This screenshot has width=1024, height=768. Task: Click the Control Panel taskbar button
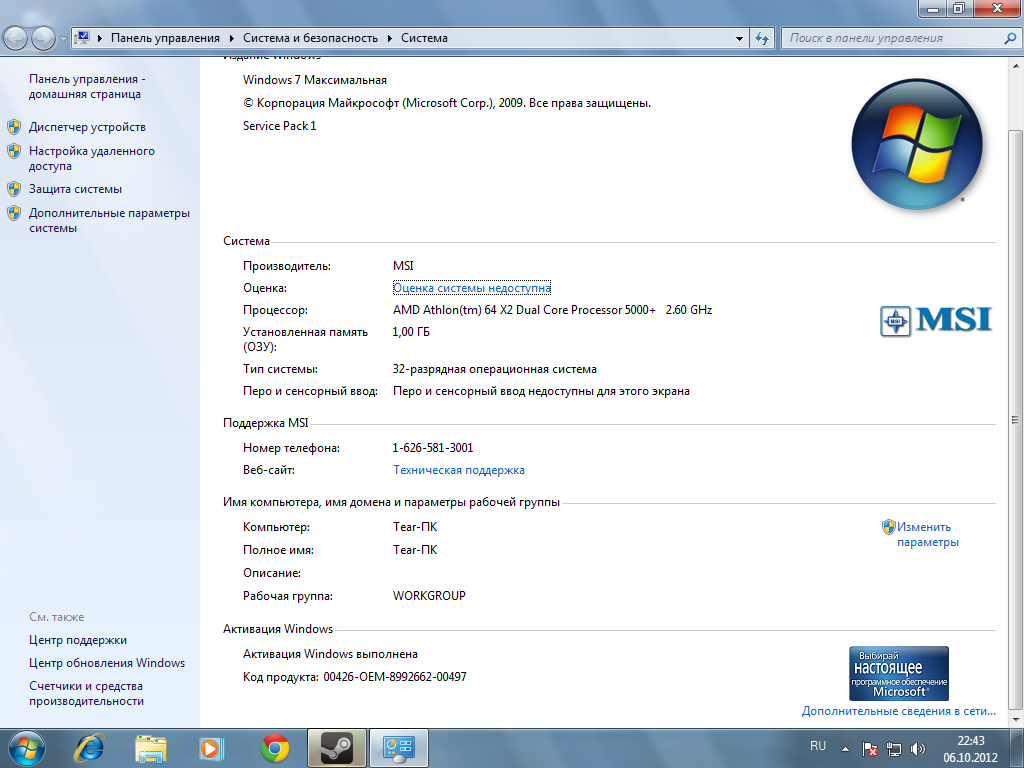(x=398, y=748)
